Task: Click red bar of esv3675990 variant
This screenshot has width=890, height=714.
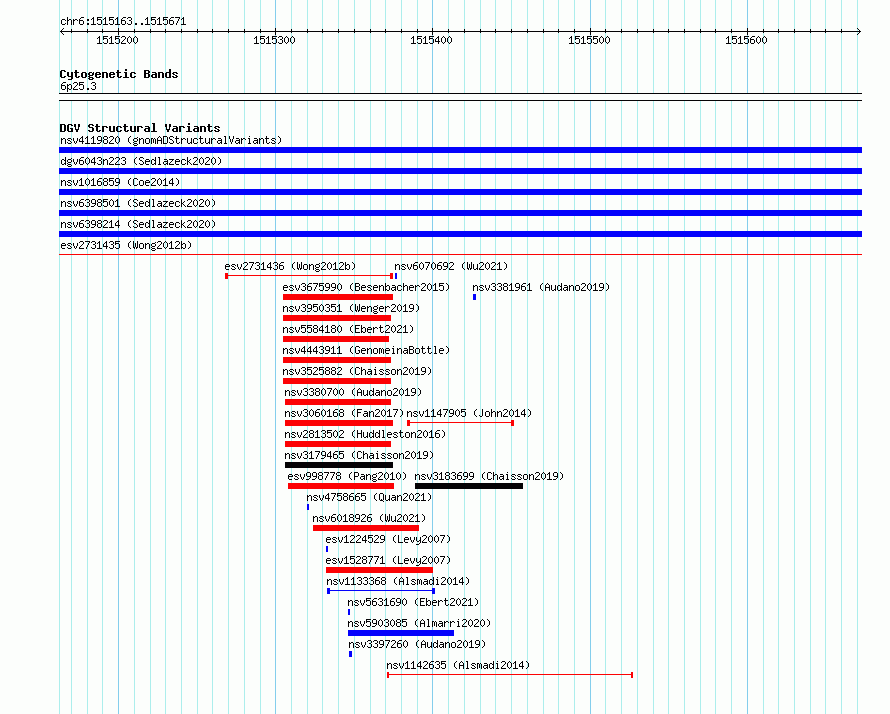Action: [338, 297]
